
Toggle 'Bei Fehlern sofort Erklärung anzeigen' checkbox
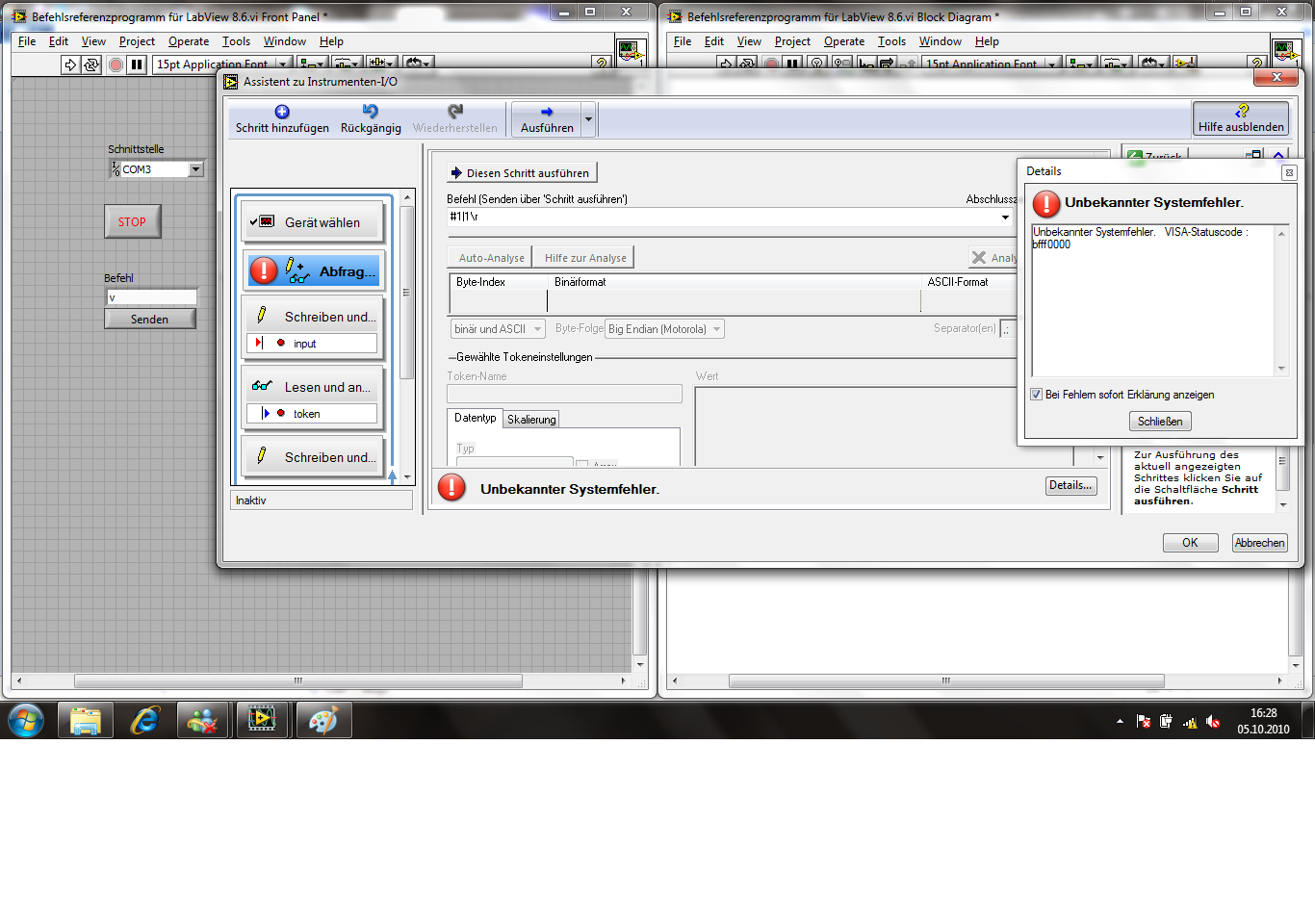[x=1037, y=395]
